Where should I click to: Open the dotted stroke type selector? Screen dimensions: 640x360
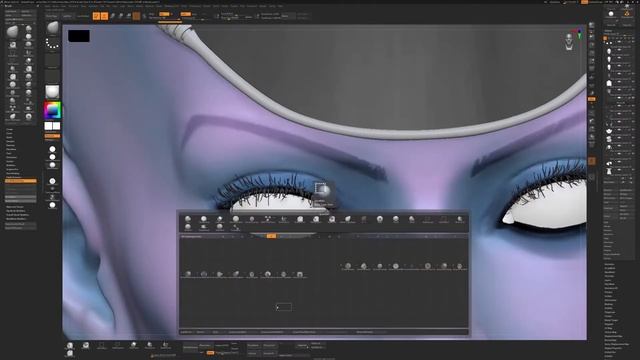[x=52, y=44]
